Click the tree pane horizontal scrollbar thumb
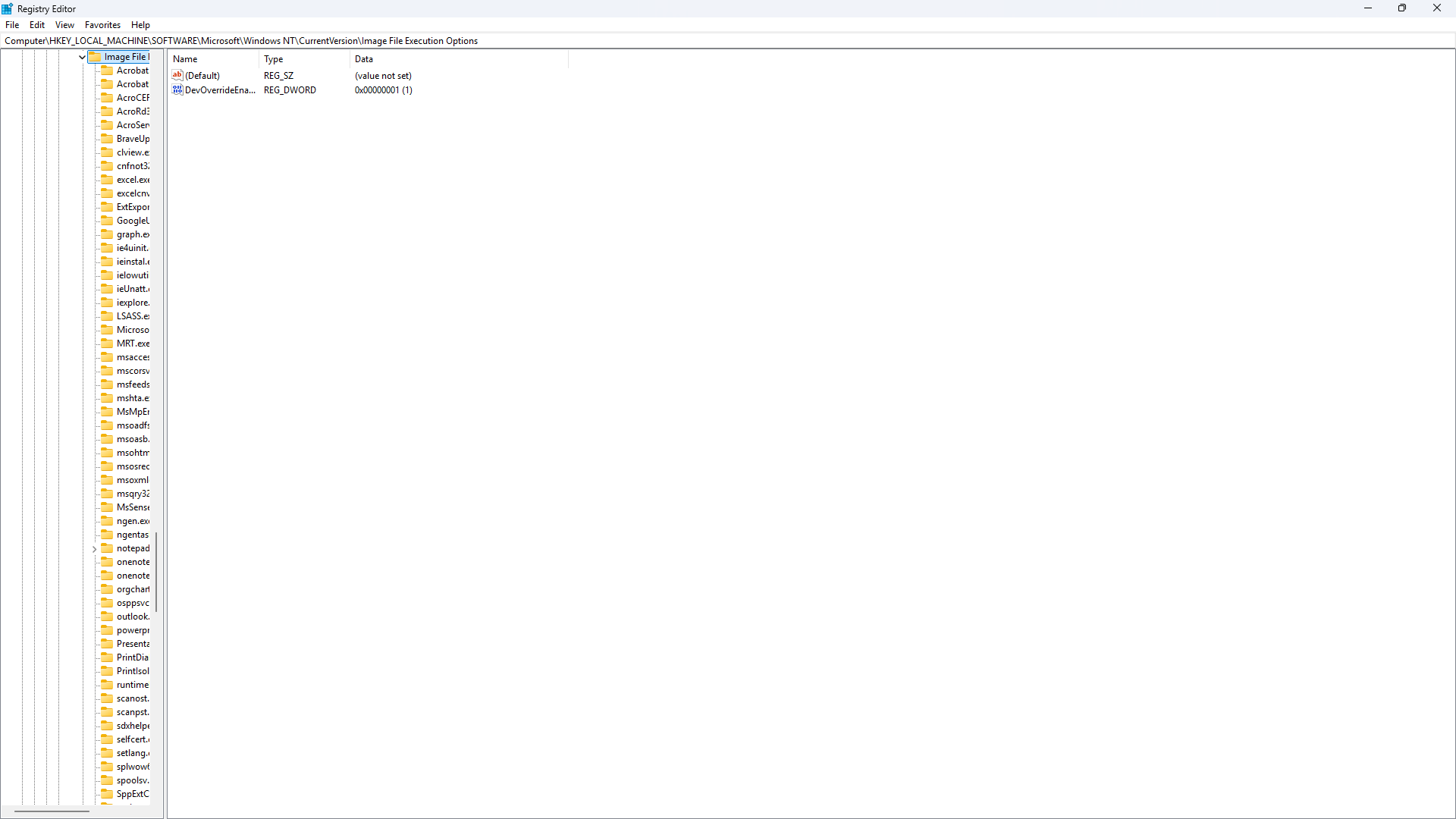 coord(52,811)
